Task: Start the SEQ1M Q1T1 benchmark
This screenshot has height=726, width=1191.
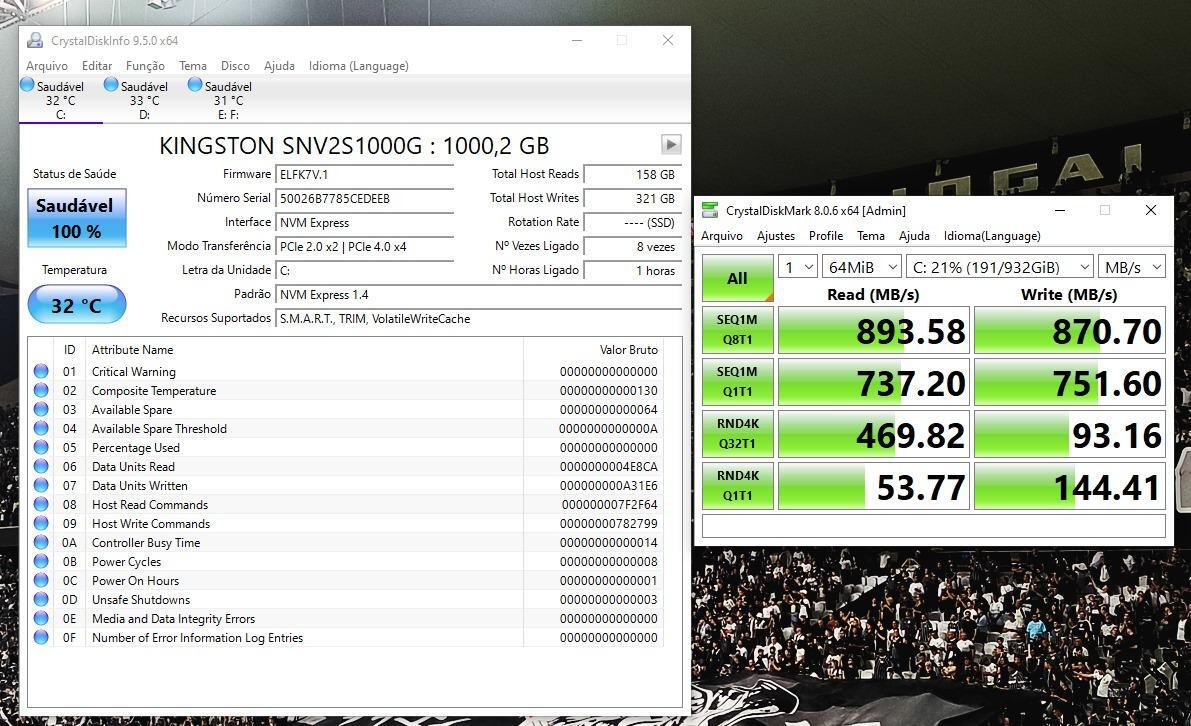Action: click(738, 381)
